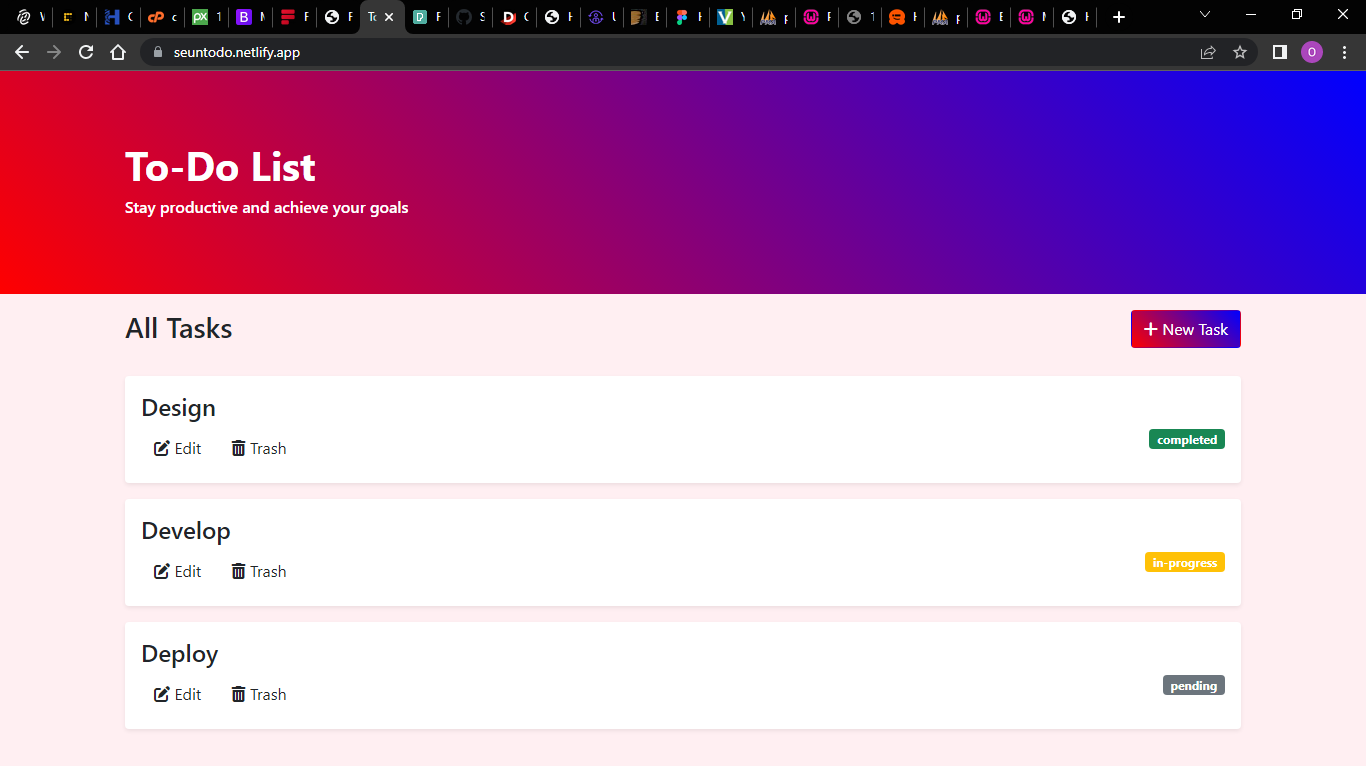Share this page using the share icon

1208,52
